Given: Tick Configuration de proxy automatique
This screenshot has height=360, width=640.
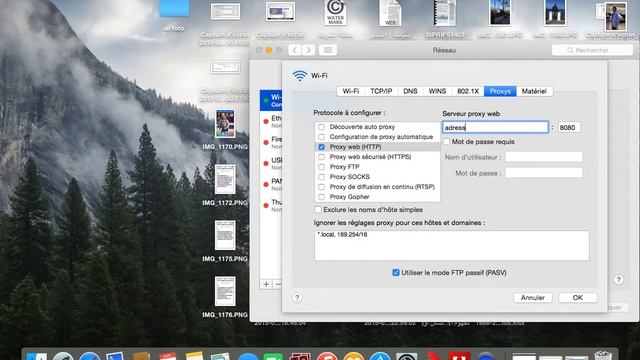Looking at the screenshot, I should pos(321,137).
